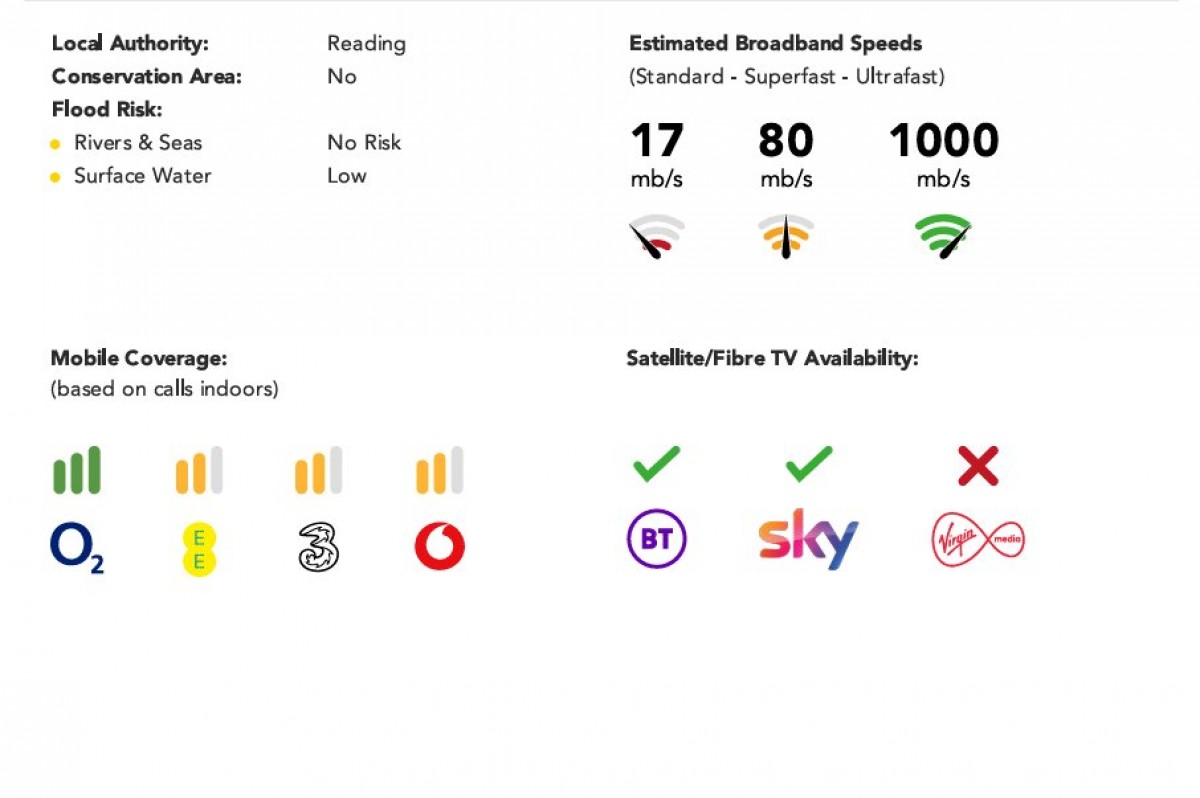This screenshot has height=798, width=1200.
Task: Click the green ultrafast speed gauge
Action: 943,237
